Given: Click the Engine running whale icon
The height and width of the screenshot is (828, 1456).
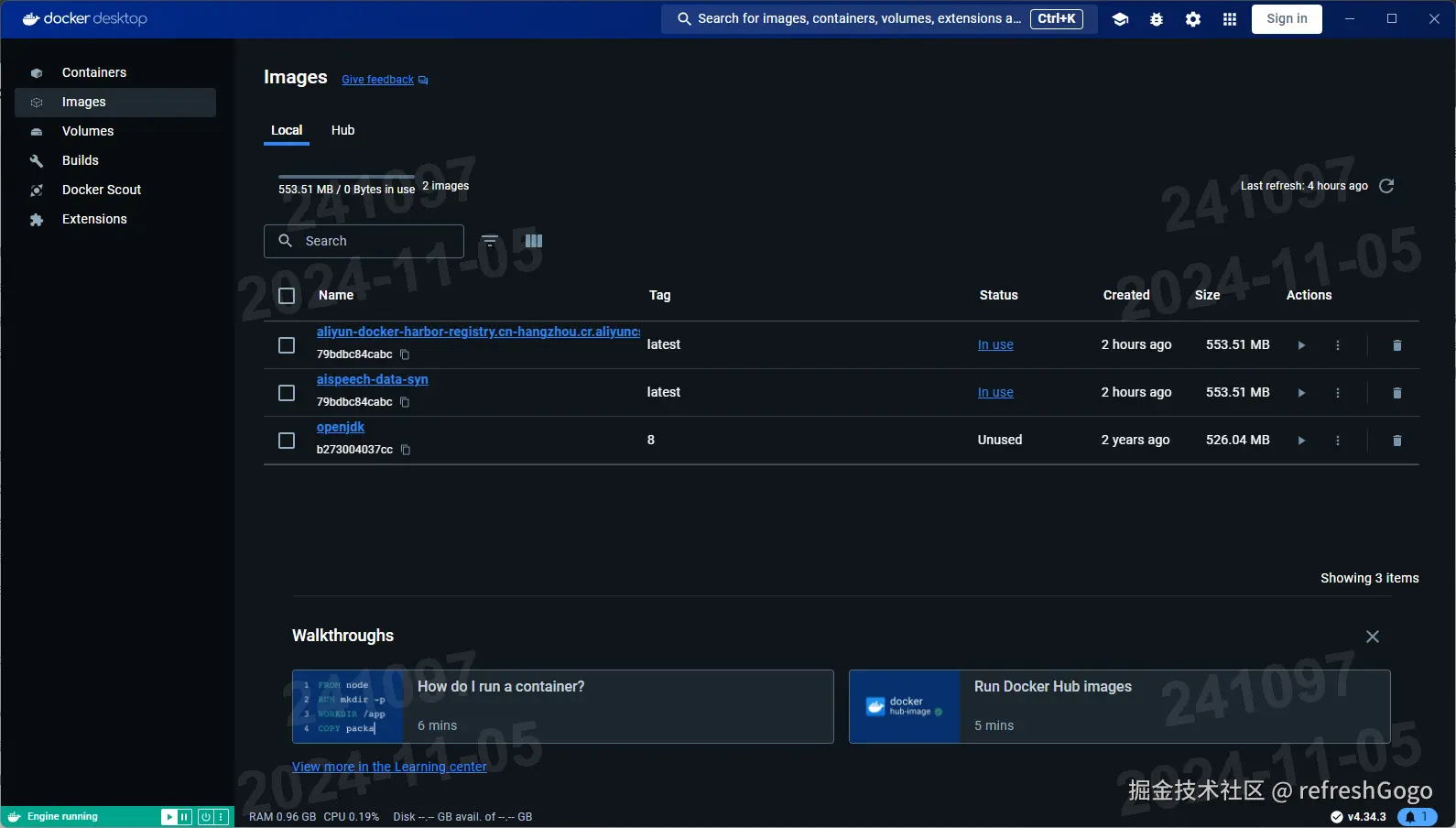Looking at the screenshot, I should 14,817.
